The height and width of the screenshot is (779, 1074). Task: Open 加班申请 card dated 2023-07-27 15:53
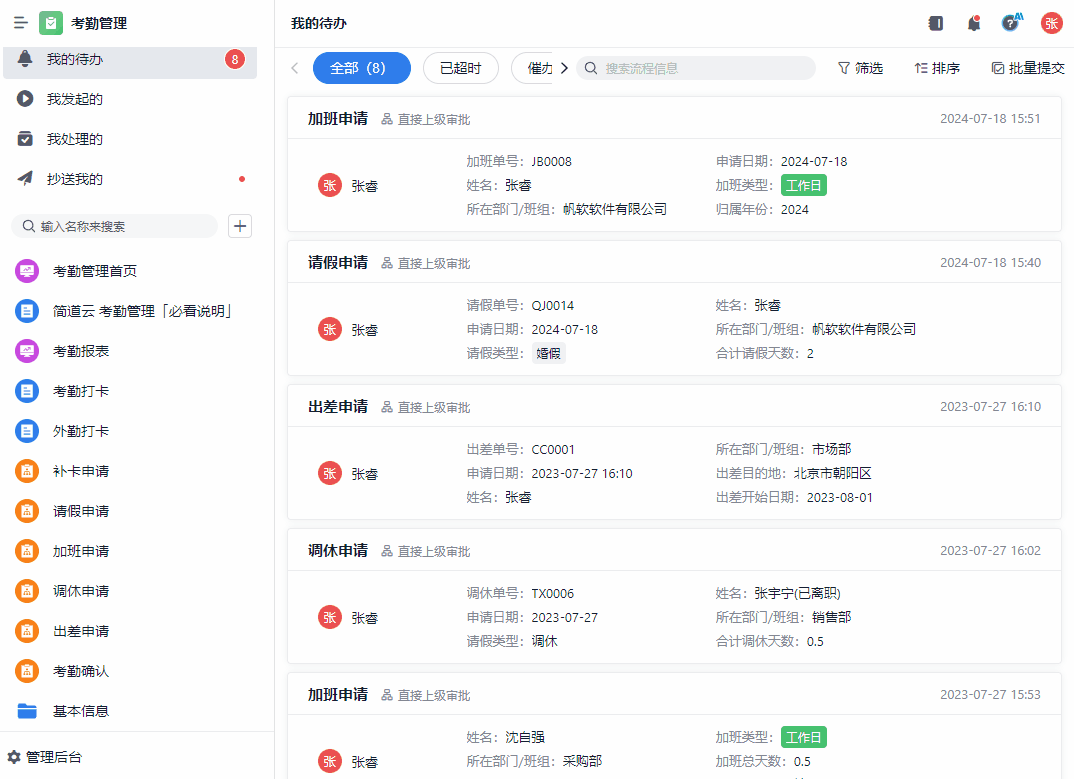point(674,726)
